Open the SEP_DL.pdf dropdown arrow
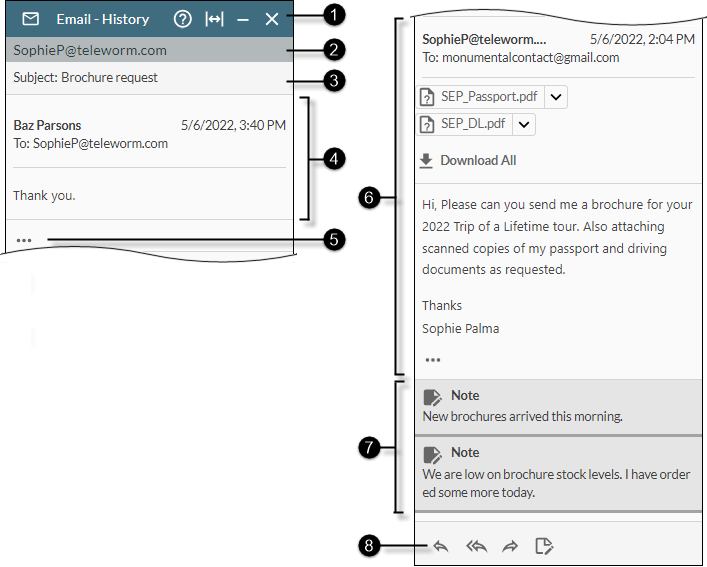707x567 pixels. coord(524,124)
